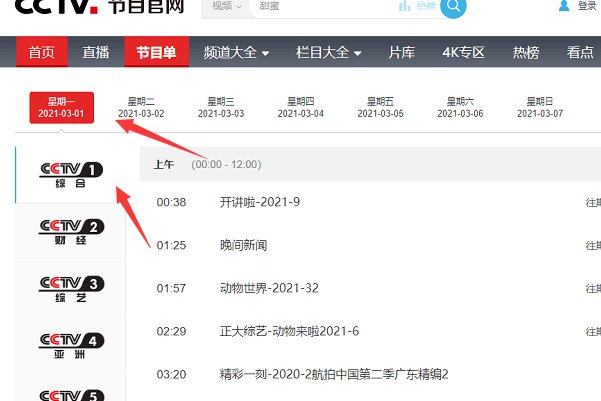Click the 02:29 time entry
Image resolution: width=601 pixels, height=401 pixels.
[x=171, y=331]
